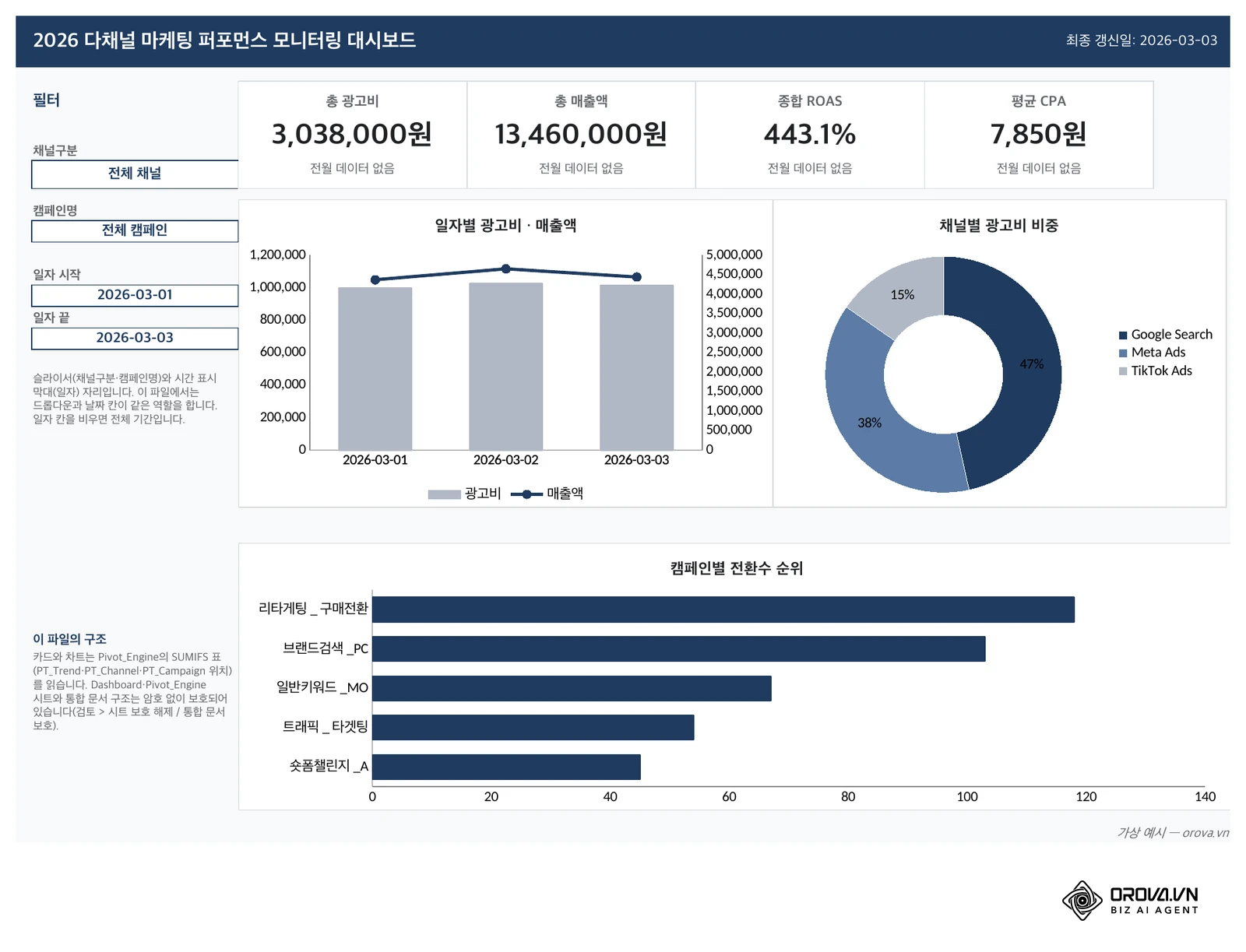This screenshot has width=1246, height=952.
Task: Click the 1,200,000 left axis label
Action: 277,255
